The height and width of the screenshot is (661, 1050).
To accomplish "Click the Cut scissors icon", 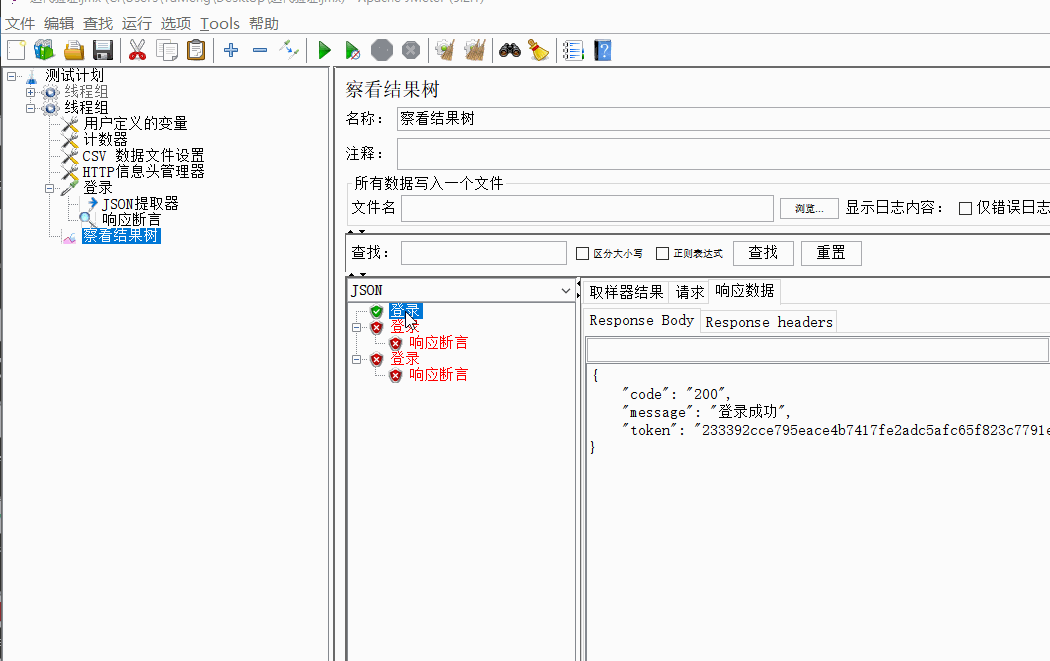I will tap(137, 50).
